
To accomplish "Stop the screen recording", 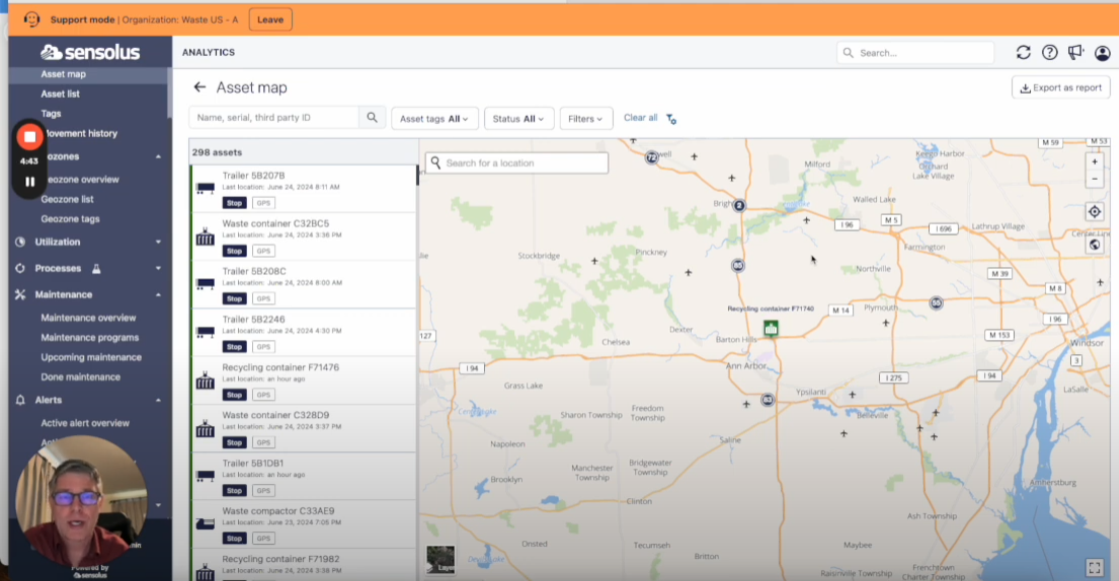I will click(x=30, y=136).
